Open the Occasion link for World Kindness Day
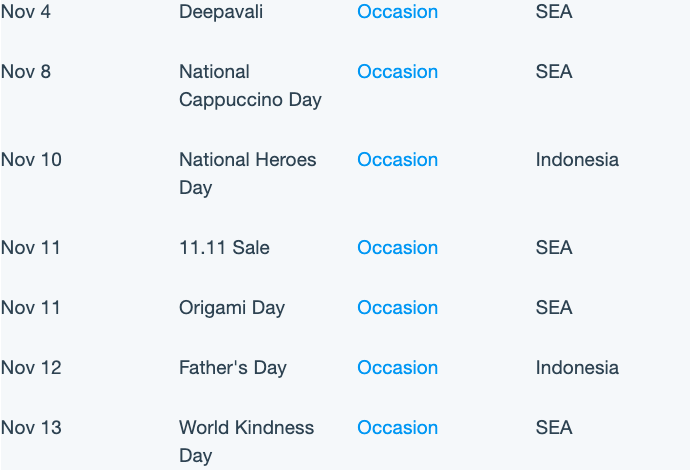This screenshot has width=691, height=470. click(x=398, y=427)
